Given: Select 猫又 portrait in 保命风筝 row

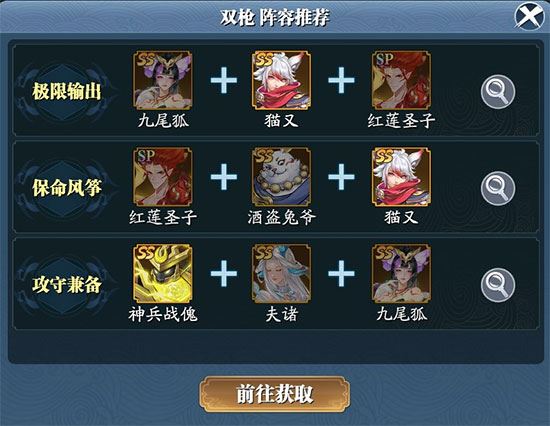Looking at the screenshot, I should tap(401, 177).
